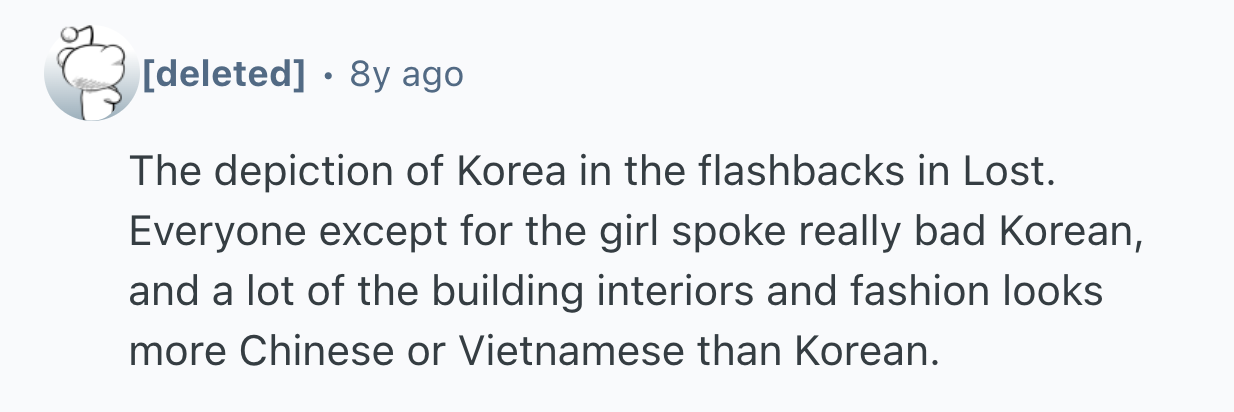Open the [deleted] username link
Image resolution: width=1234 pixels, height=412 pixels.
(x=222, y=73)
